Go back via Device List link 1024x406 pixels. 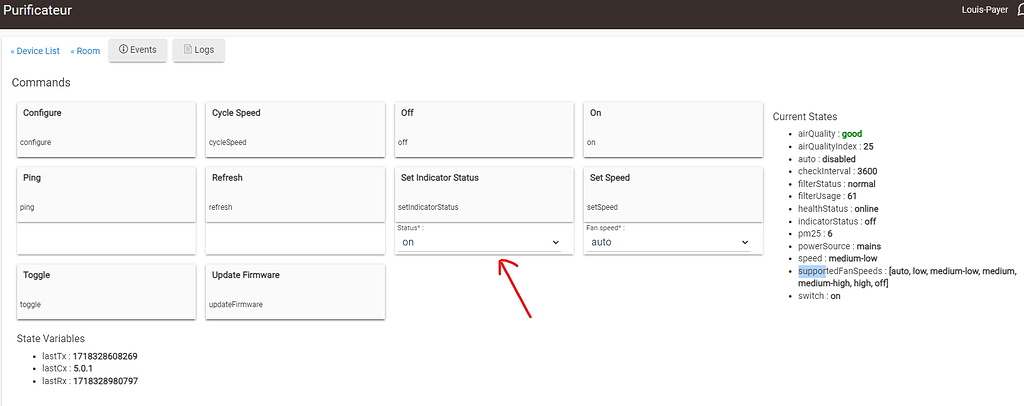(35, 51)
